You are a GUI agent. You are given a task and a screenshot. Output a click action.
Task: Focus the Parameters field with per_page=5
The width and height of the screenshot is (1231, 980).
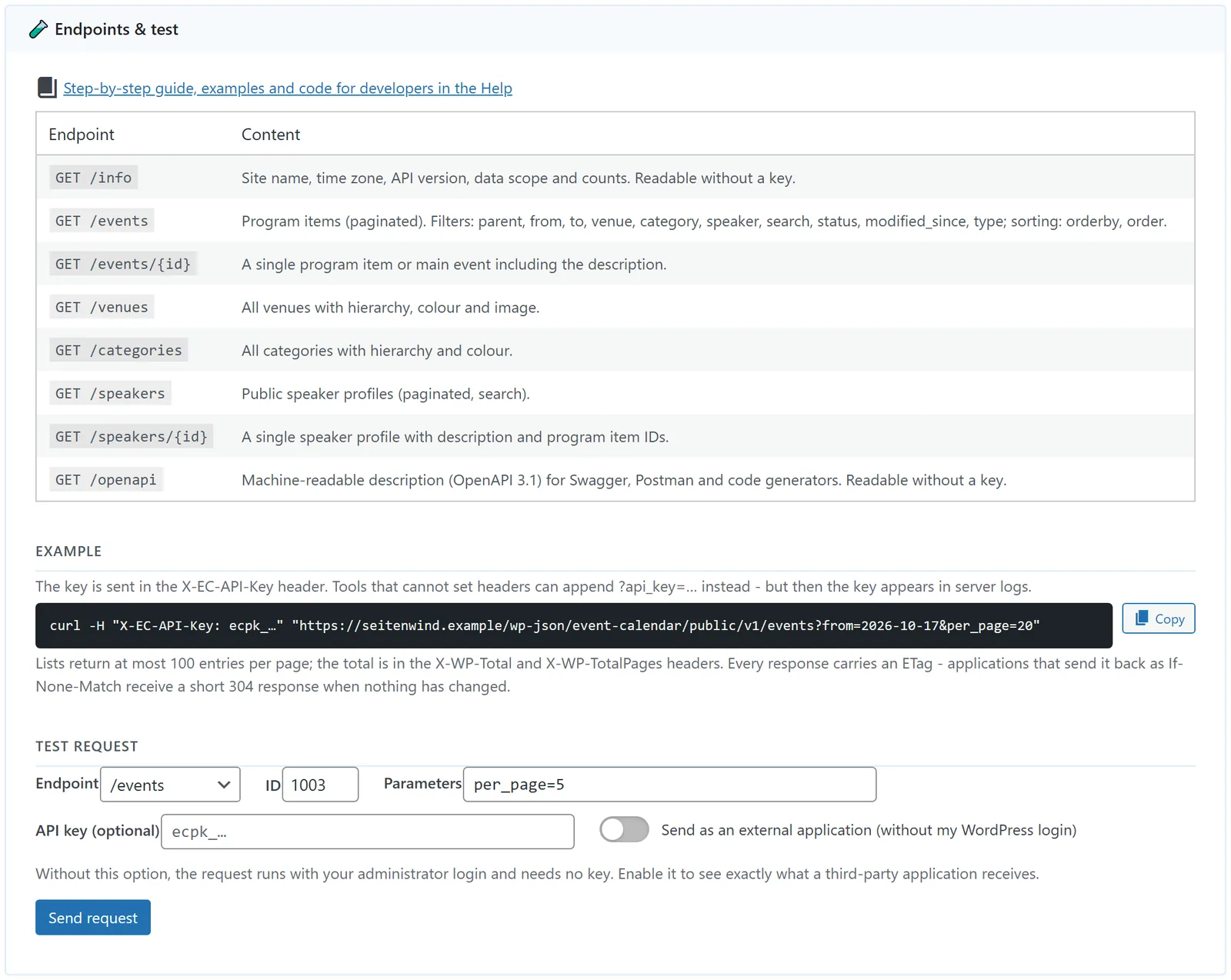pyautogui.click(x=669, y=785)
